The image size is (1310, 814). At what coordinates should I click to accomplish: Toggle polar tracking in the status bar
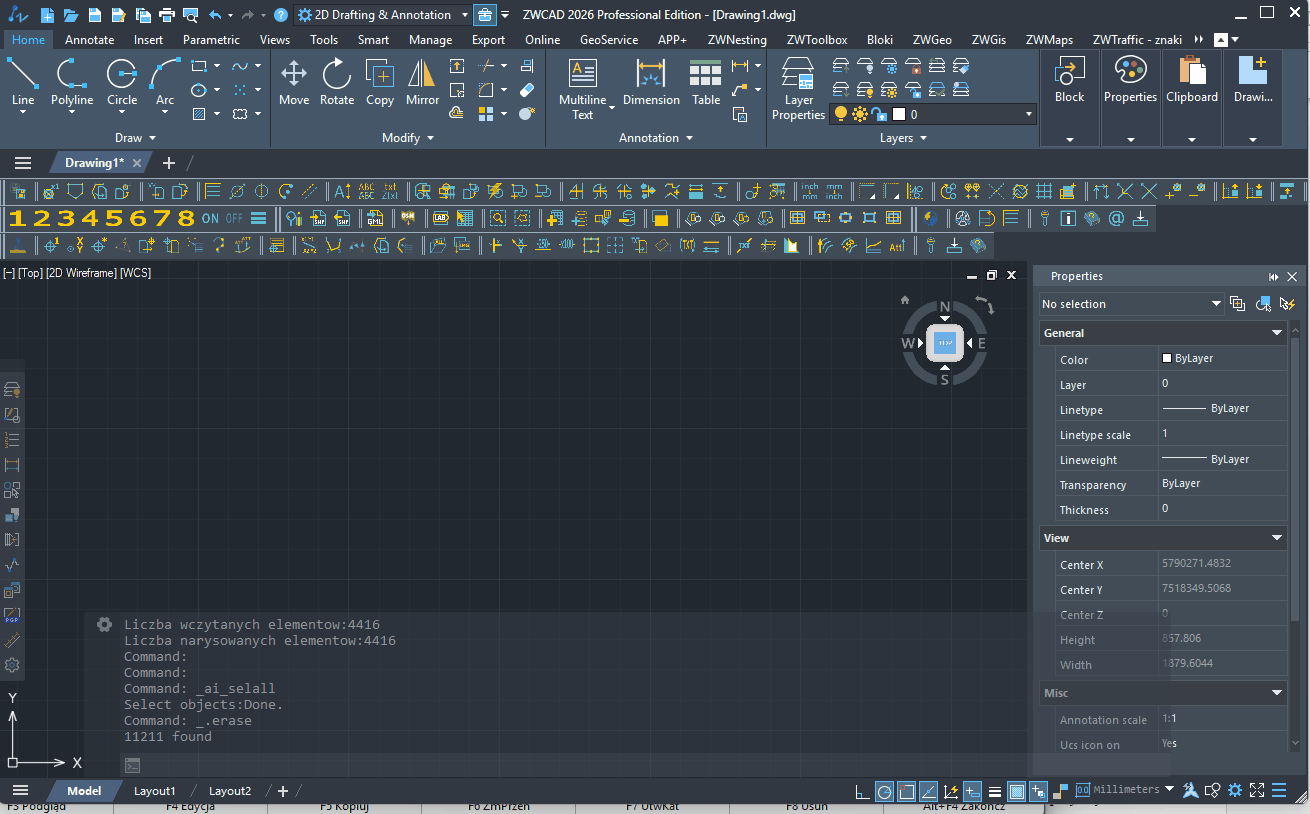click(884, 791)
